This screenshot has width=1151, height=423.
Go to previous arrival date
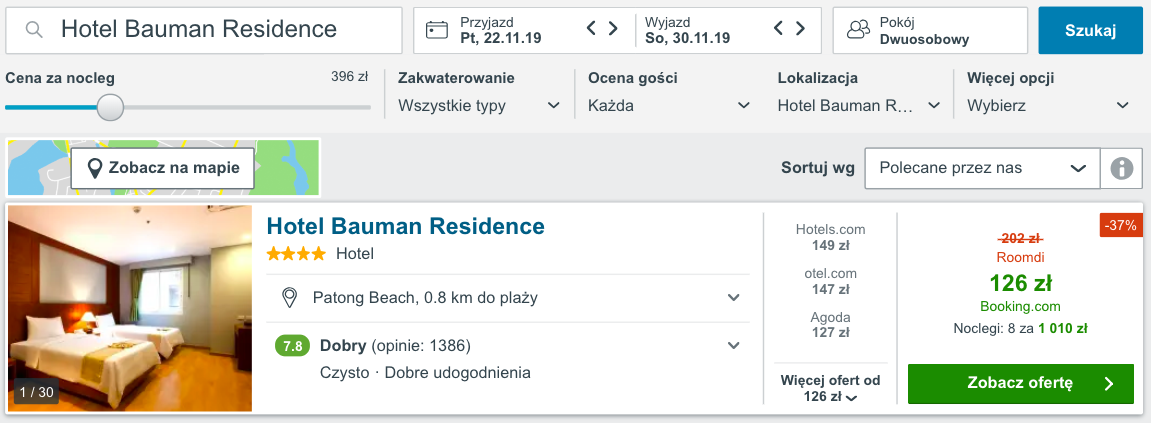tap(592, 29)
